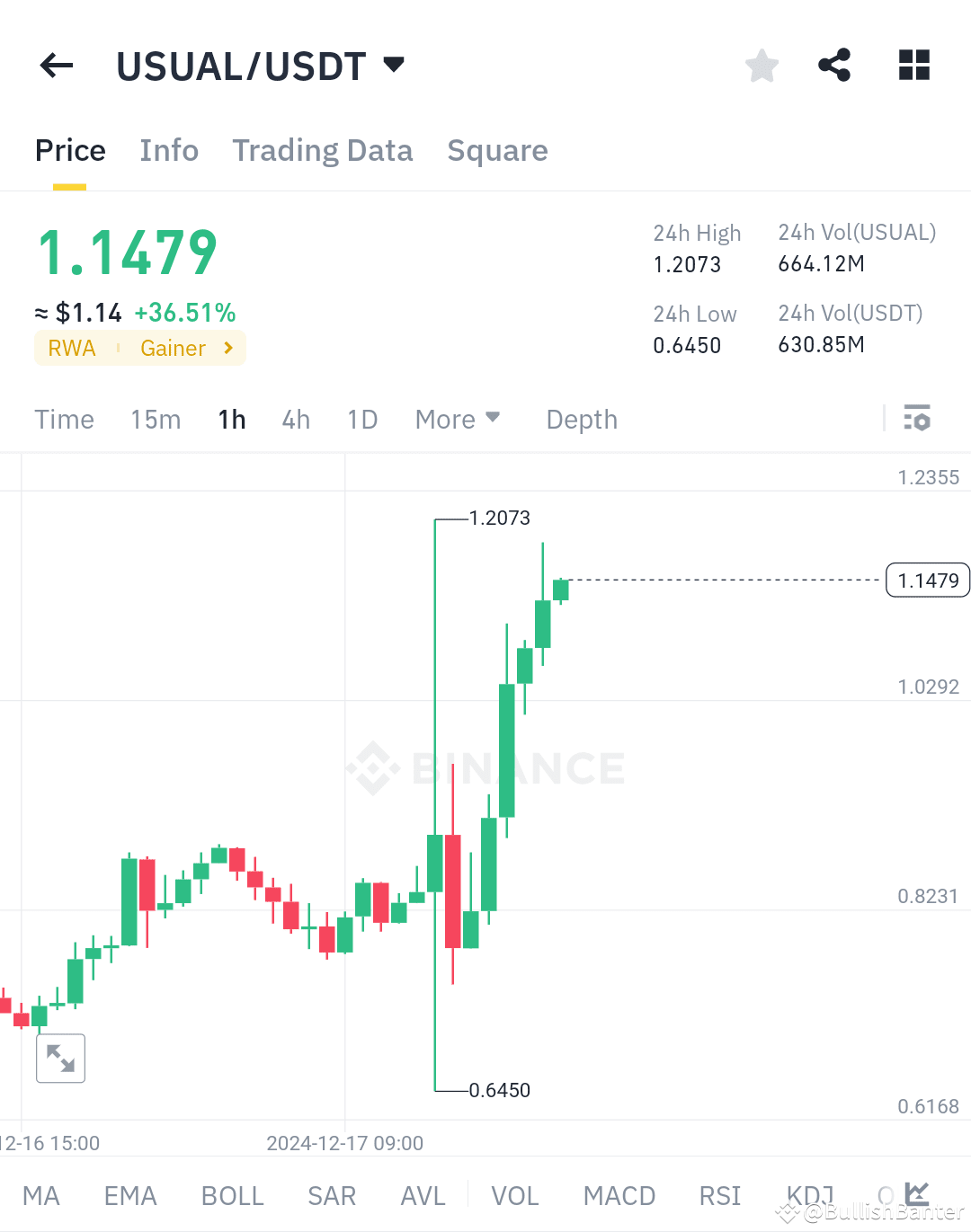View the Depth chart
Viewport: 971px width, 1232px height.
[581, 419]
